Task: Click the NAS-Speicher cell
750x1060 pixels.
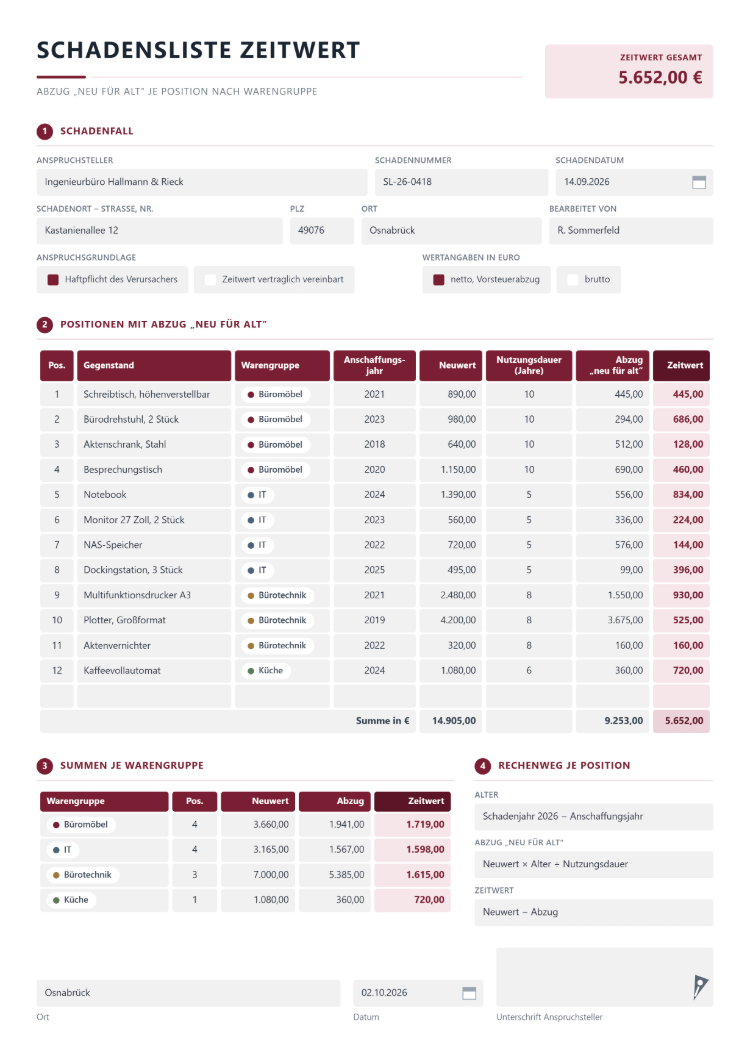Action: click(x=154, y=545)
